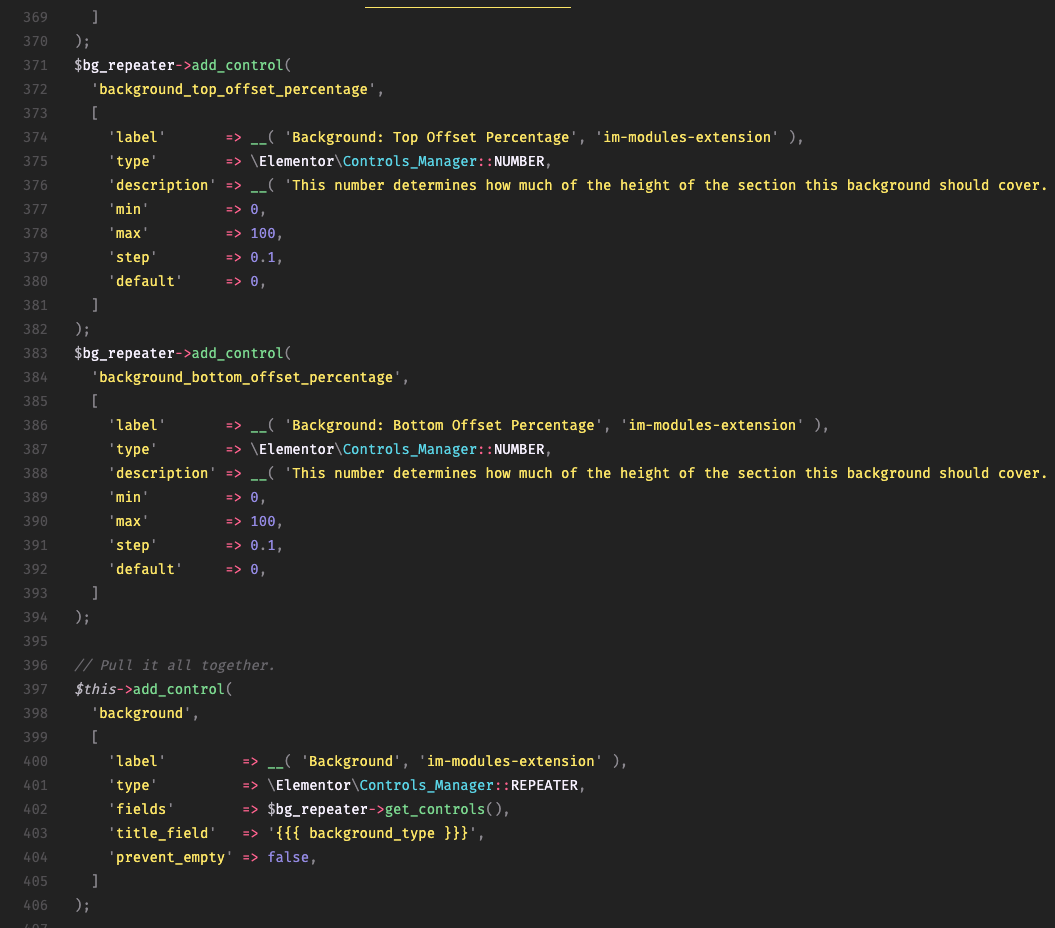Click the value 100 on line 378
This screenshot has width=1055, height=928.
pyautogui.click(x=263, y=234)
